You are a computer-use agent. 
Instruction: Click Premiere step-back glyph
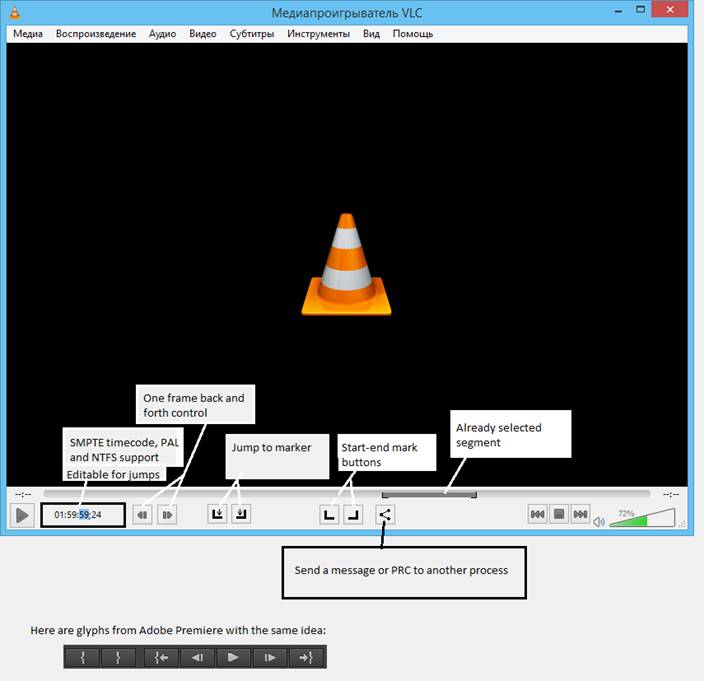(198, 657)
